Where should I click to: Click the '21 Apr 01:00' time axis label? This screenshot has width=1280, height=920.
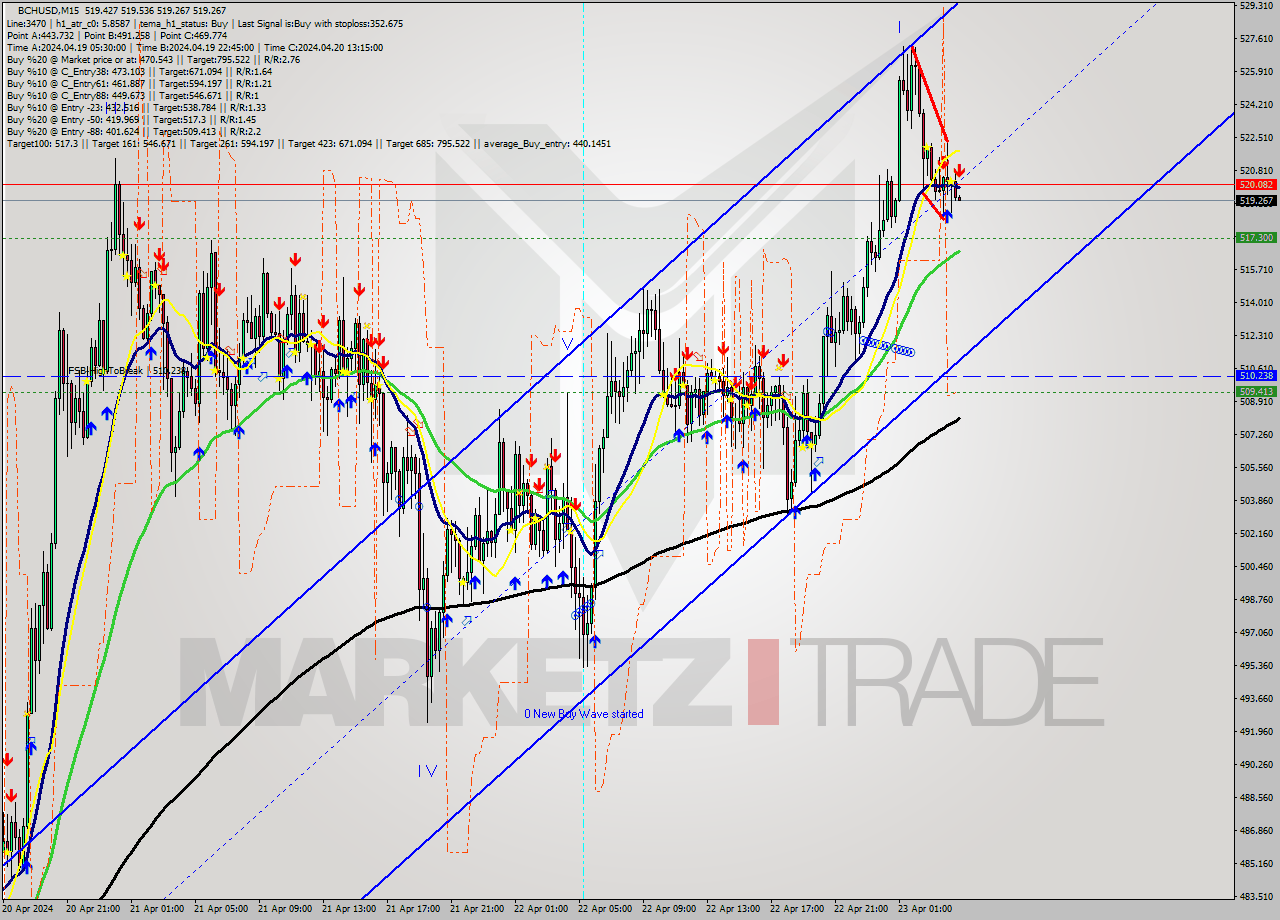coord(157,909)
